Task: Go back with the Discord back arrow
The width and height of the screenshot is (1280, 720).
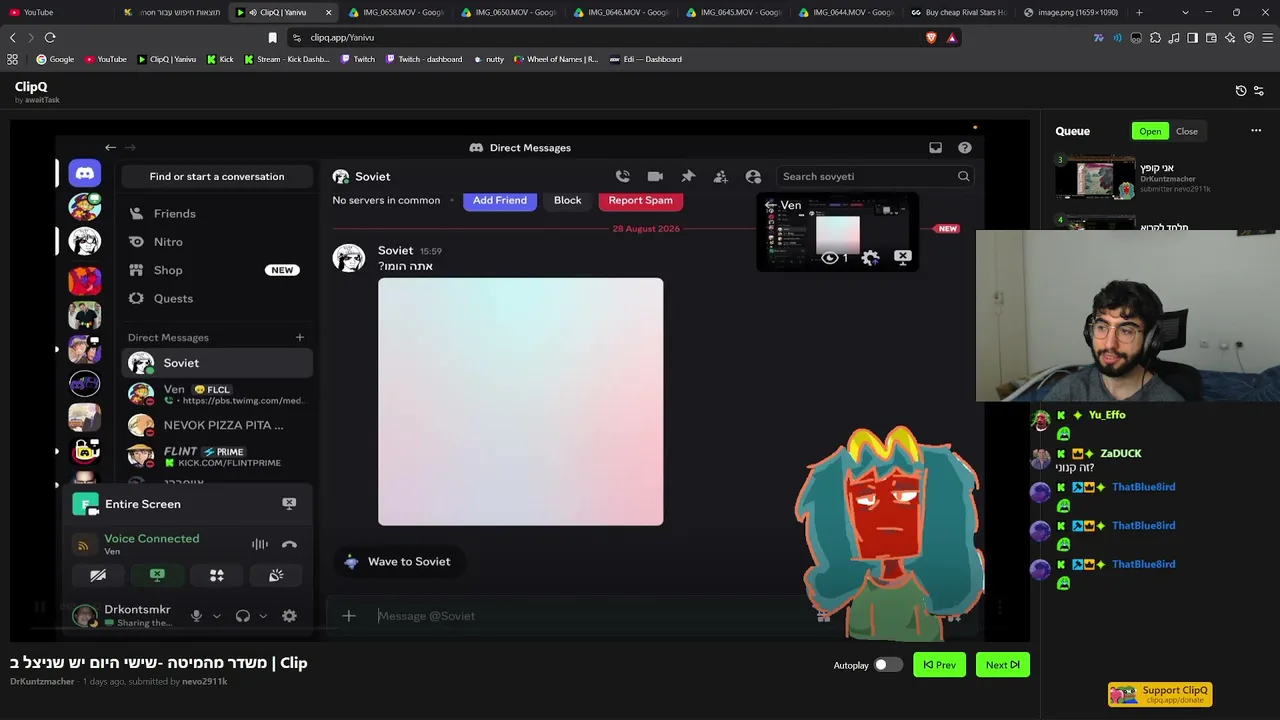Action: [x=110, y=147]
